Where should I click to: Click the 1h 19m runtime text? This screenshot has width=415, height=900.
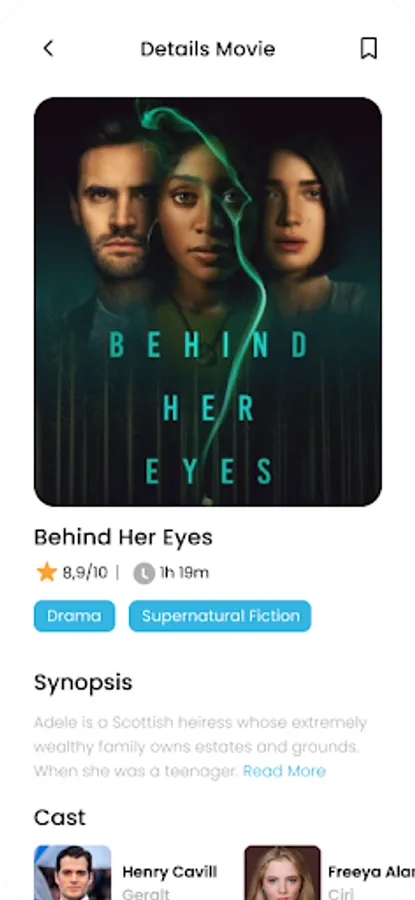184,572
